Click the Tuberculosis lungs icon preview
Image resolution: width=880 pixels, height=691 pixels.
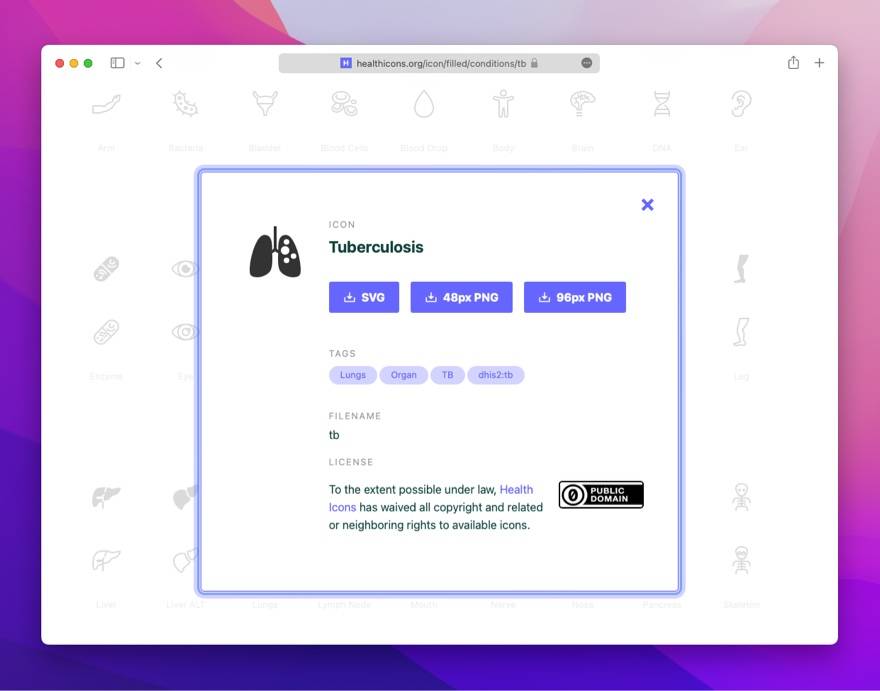(275, 252)
